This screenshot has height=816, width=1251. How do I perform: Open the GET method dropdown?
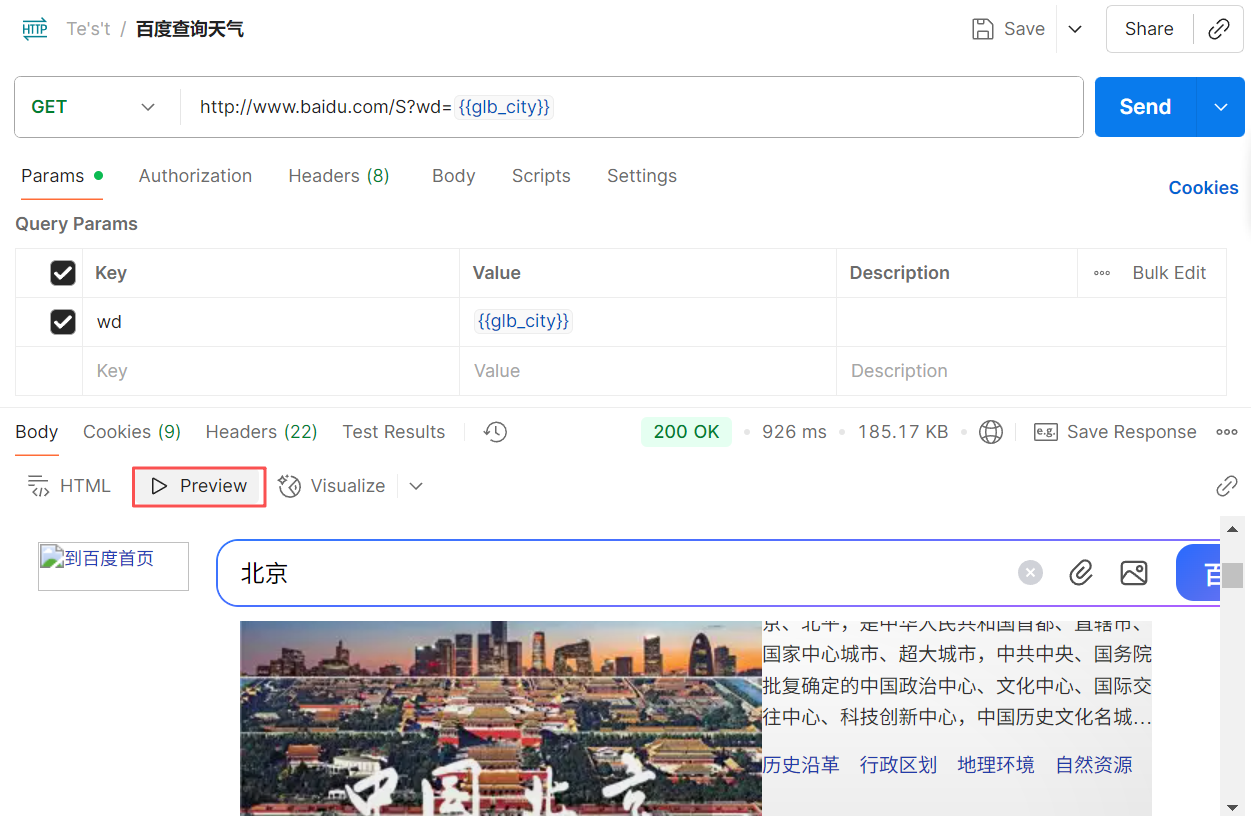(95, 107)
